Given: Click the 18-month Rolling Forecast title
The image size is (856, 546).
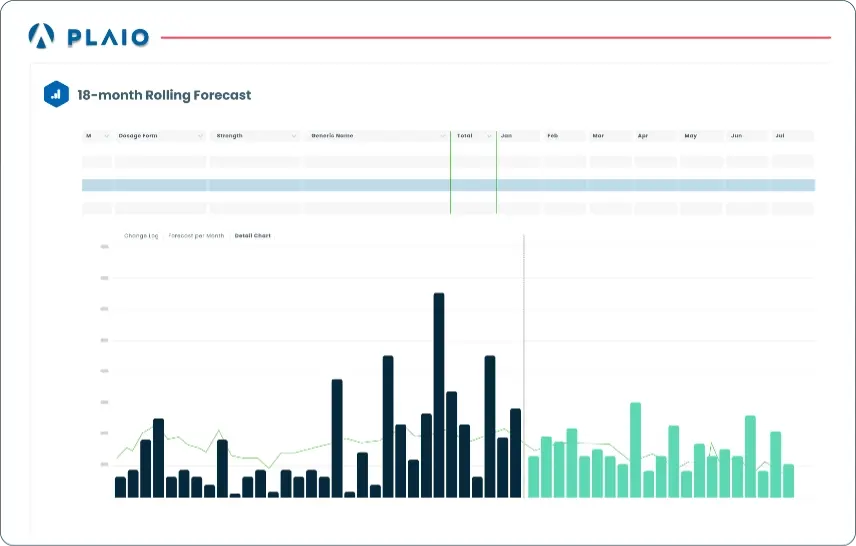Looking at the screenshot, I should [x=164, y=95].
